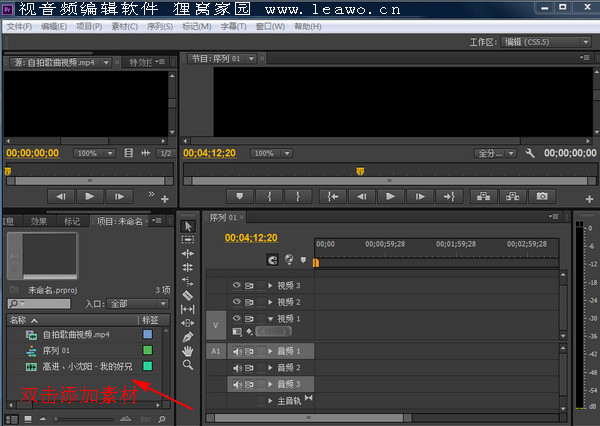Open the Program monitor settings wrench
Screen dimensions: 600x426
(530, 153)
